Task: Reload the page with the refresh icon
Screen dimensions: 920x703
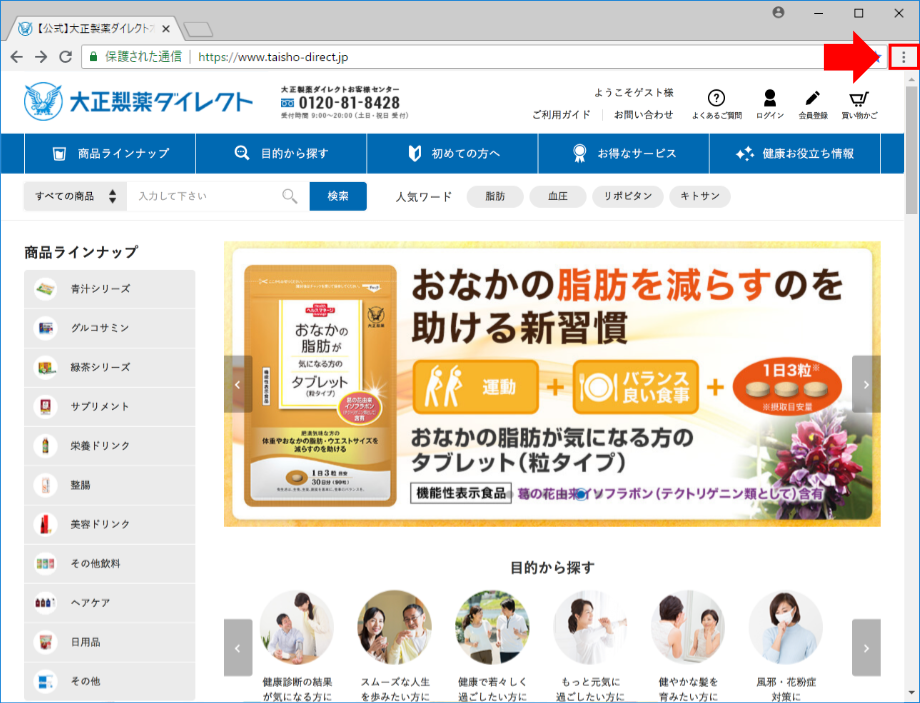Action: 66,57
